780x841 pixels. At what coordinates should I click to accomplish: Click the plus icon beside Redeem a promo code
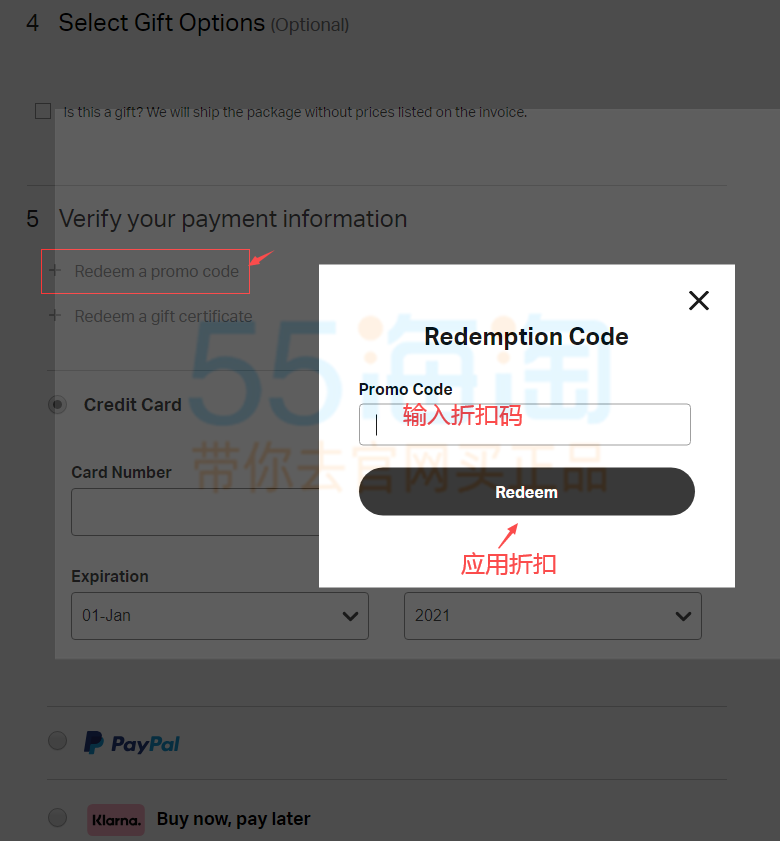pos(55,270)
